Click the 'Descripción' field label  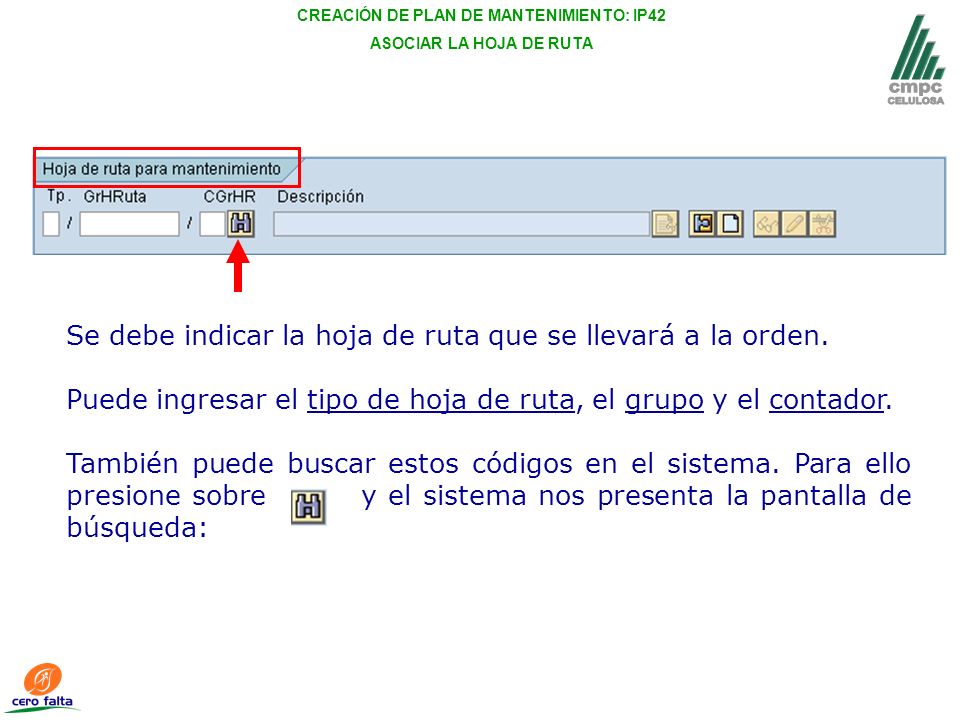click(321, 197)
